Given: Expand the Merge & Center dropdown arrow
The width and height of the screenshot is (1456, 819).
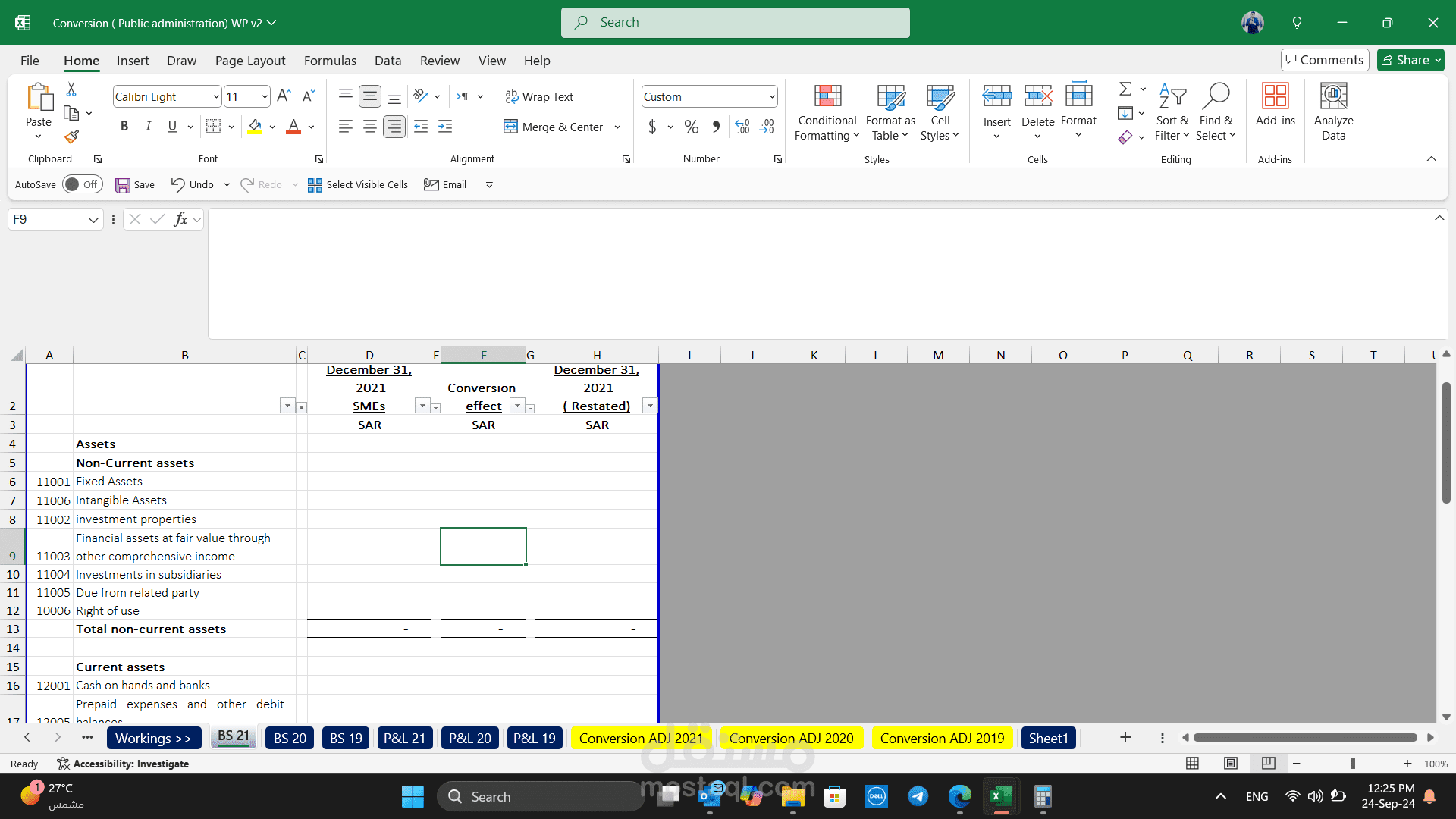Looking at the screenshot, I should [617, 127].
